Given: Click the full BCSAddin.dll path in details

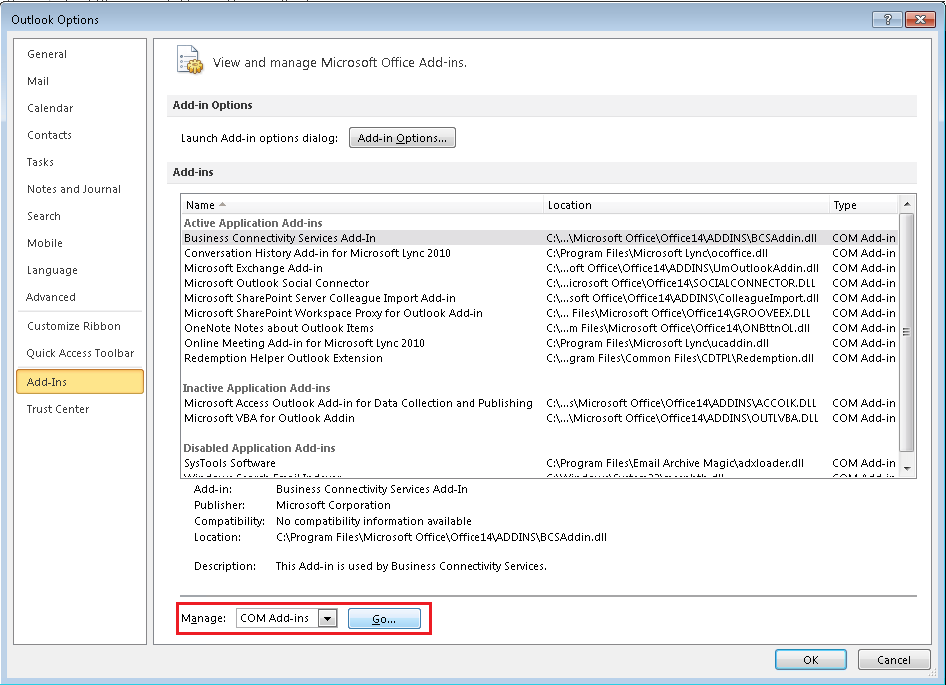Looking at the screenshot, I should point(441,537).
